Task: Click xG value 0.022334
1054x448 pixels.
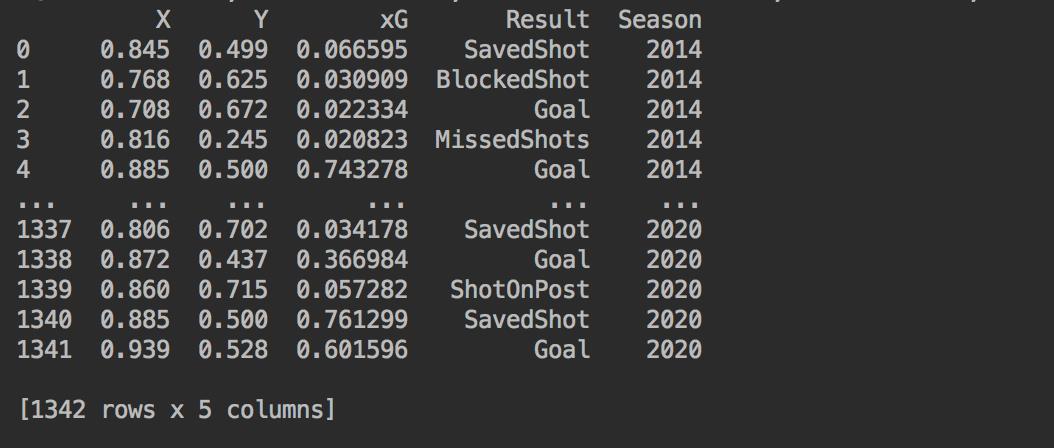Action: 352,110
